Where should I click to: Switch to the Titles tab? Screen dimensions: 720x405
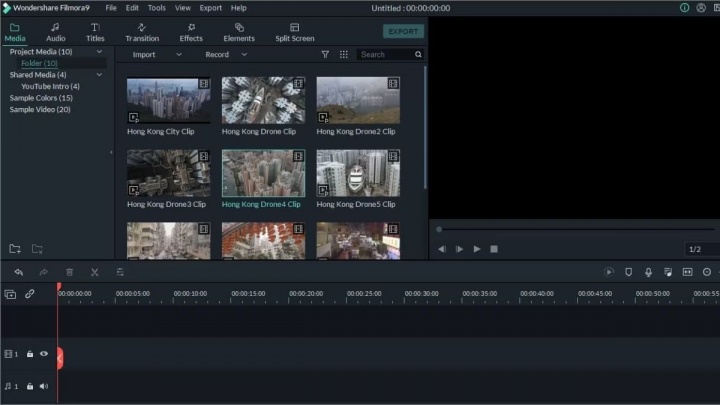pyautogui.click(x=95, y=33)
